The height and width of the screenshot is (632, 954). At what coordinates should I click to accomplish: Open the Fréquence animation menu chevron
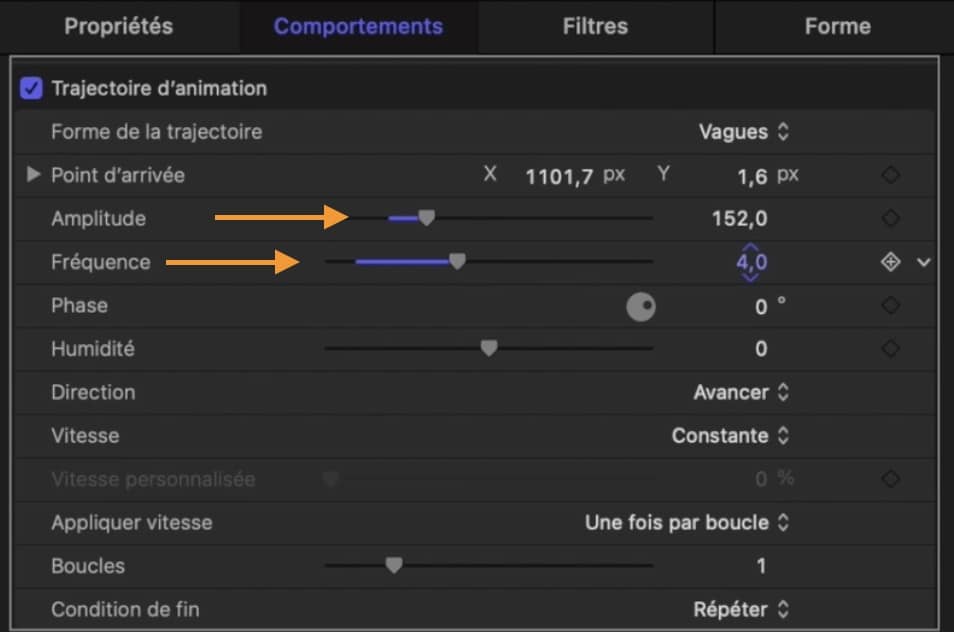tap(924, 262)
